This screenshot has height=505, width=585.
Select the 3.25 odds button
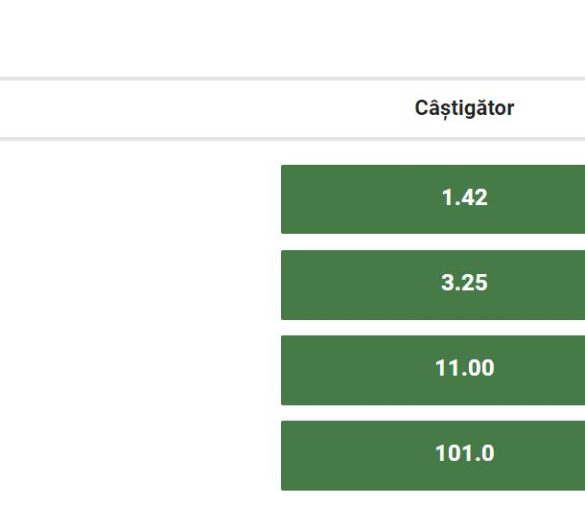point(433,285)
